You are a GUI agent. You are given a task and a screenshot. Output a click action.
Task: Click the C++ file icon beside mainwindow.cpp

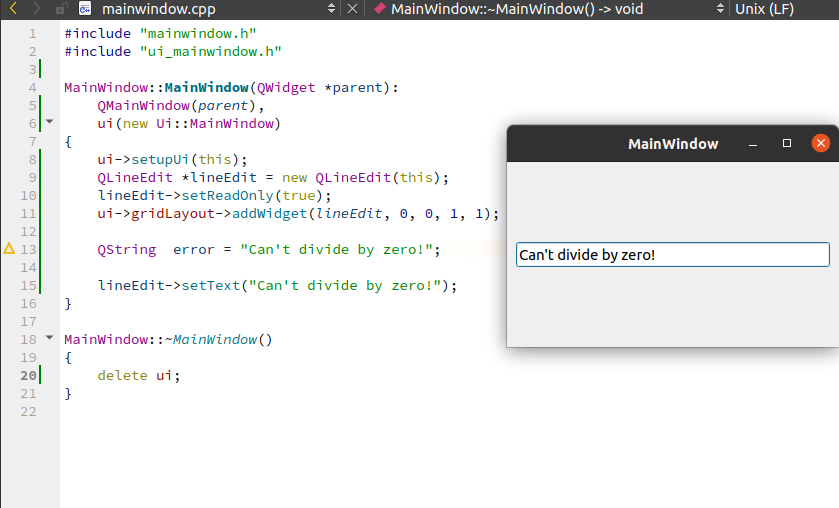(85, 9)
